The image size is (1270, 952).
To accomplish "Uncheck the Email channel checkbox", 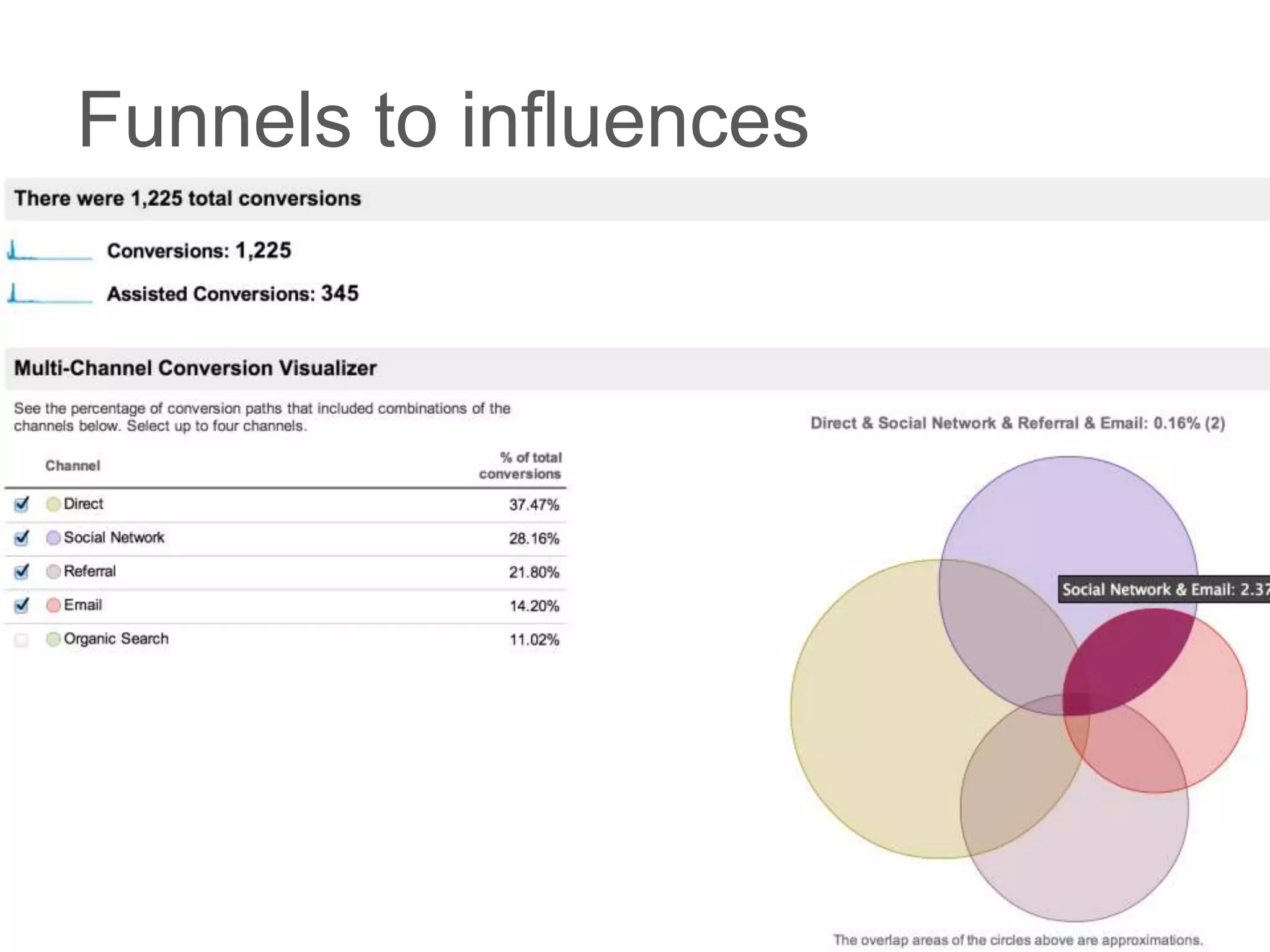I will [22, 604].
